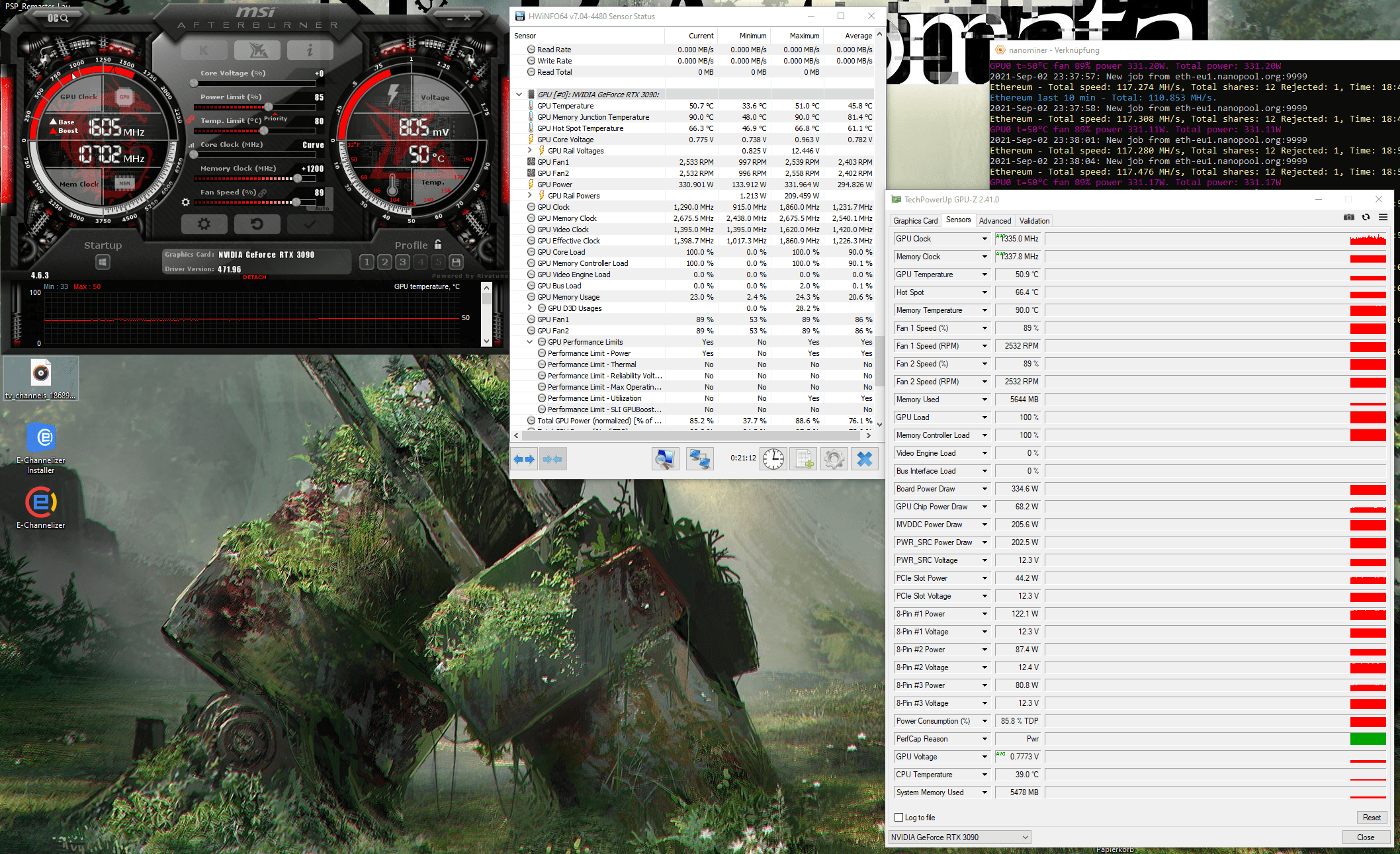1400x854 pixels.
Task: Reset Afterburner settings to defaults
Action: [257, 224]
